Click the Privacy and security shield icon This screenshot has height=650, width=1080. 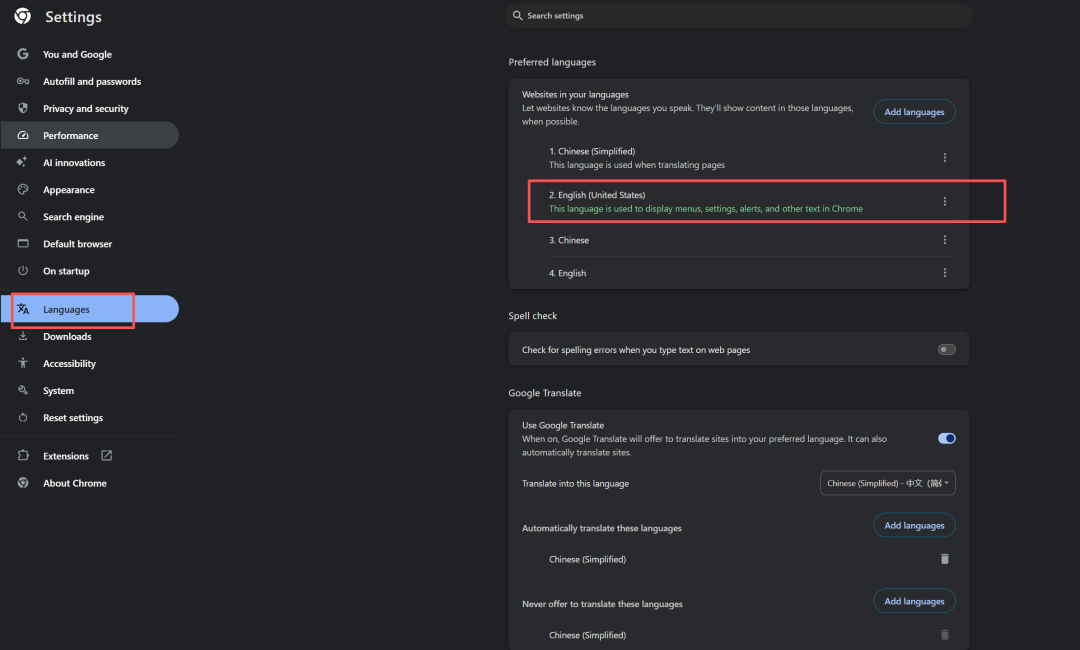point(23,109)
